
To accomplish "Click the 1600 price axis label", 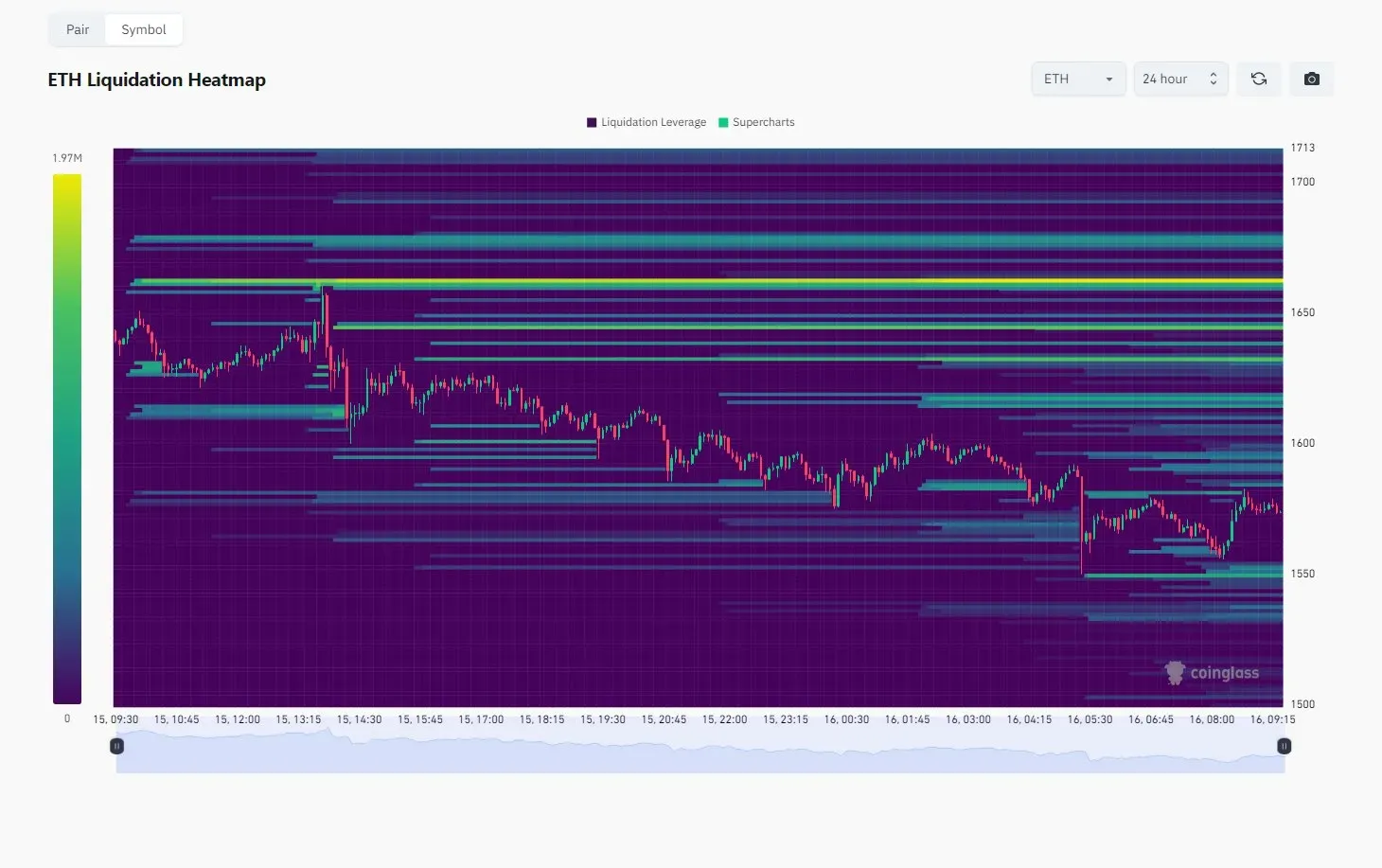I will click(1302, 443).
